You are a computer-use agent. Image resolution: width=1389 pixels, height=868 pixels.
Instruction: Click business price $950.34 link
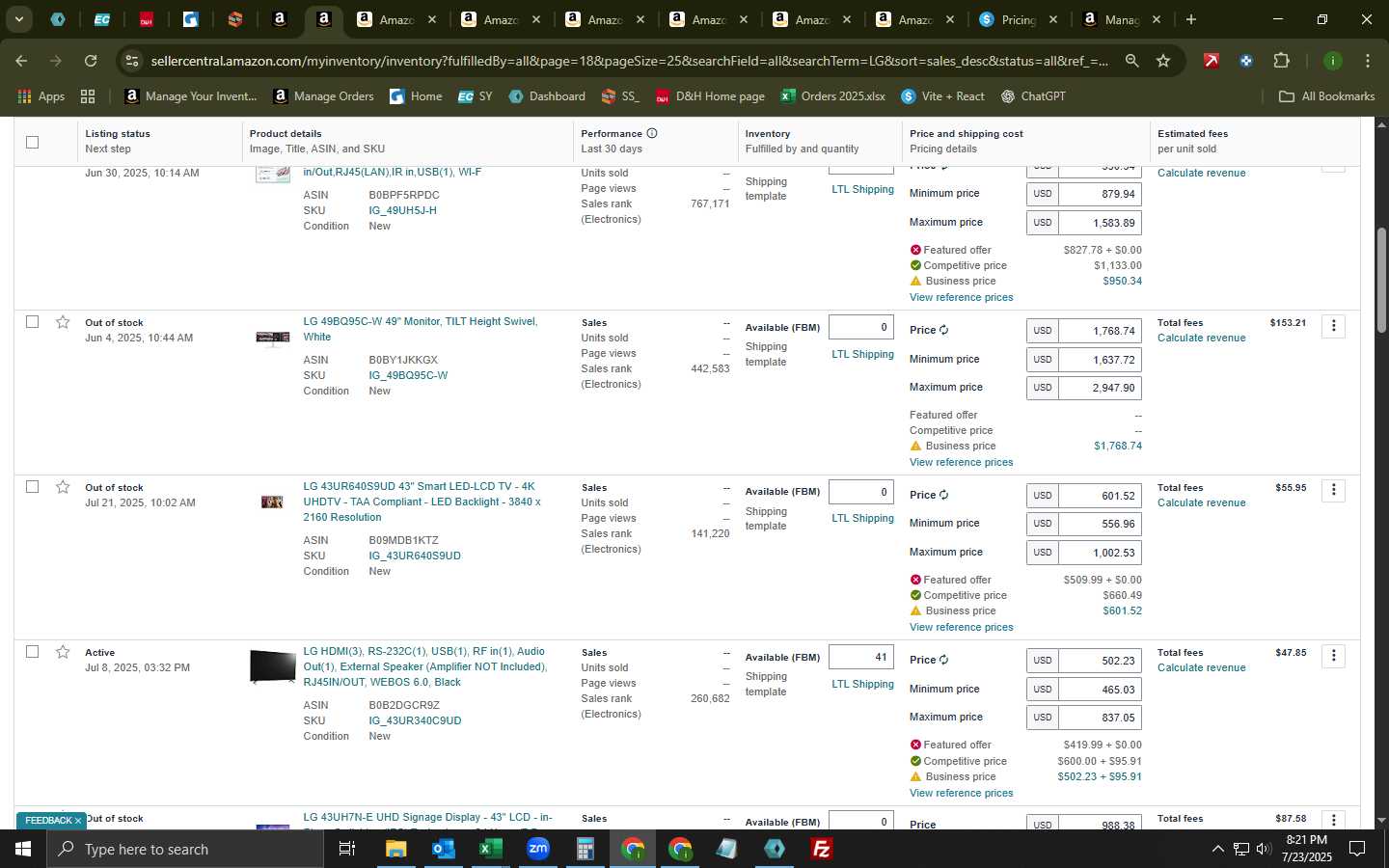pyautogui.click(x=1122, y=281)
